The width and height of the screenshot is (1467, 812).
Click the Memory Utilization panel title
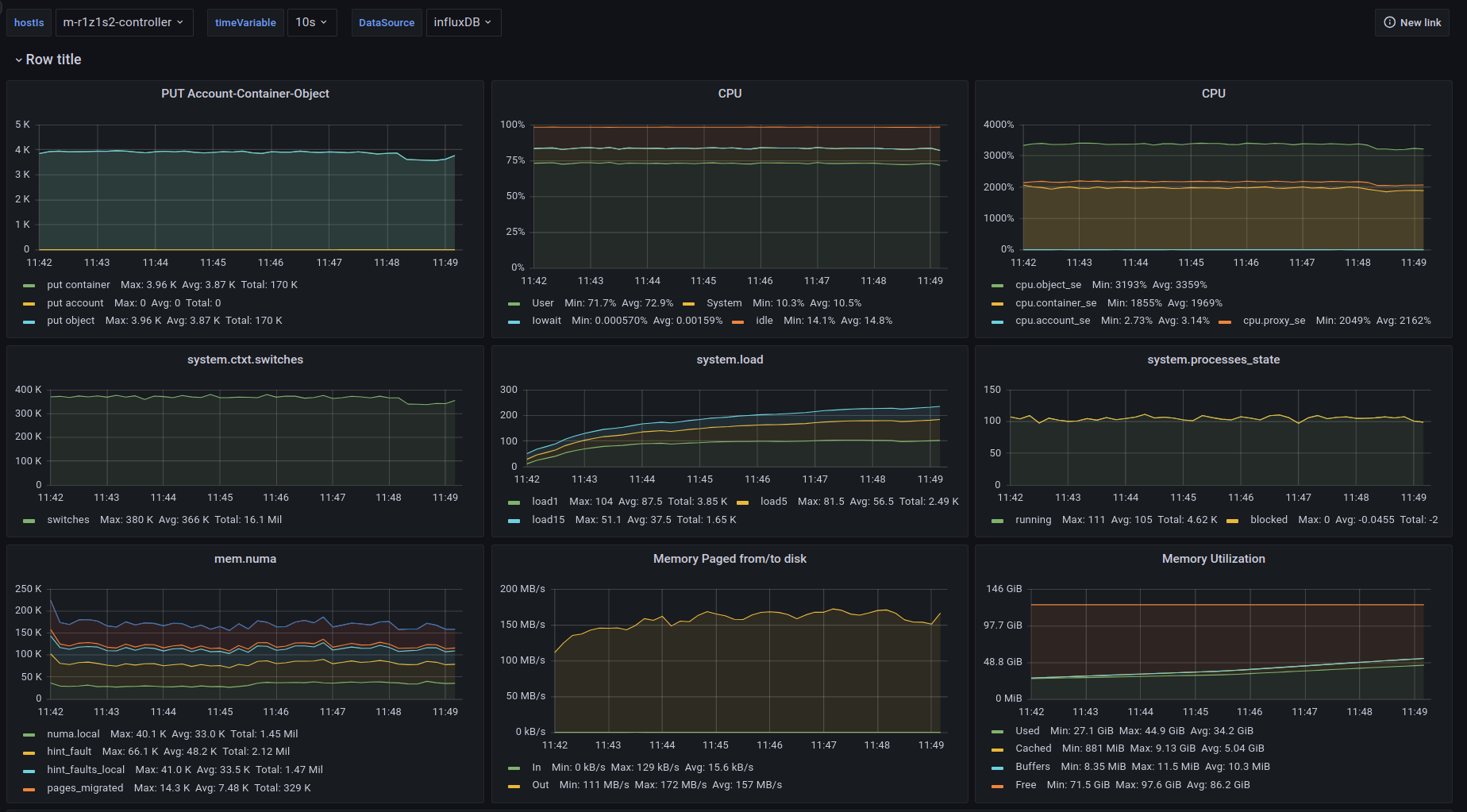(1213, 559)
